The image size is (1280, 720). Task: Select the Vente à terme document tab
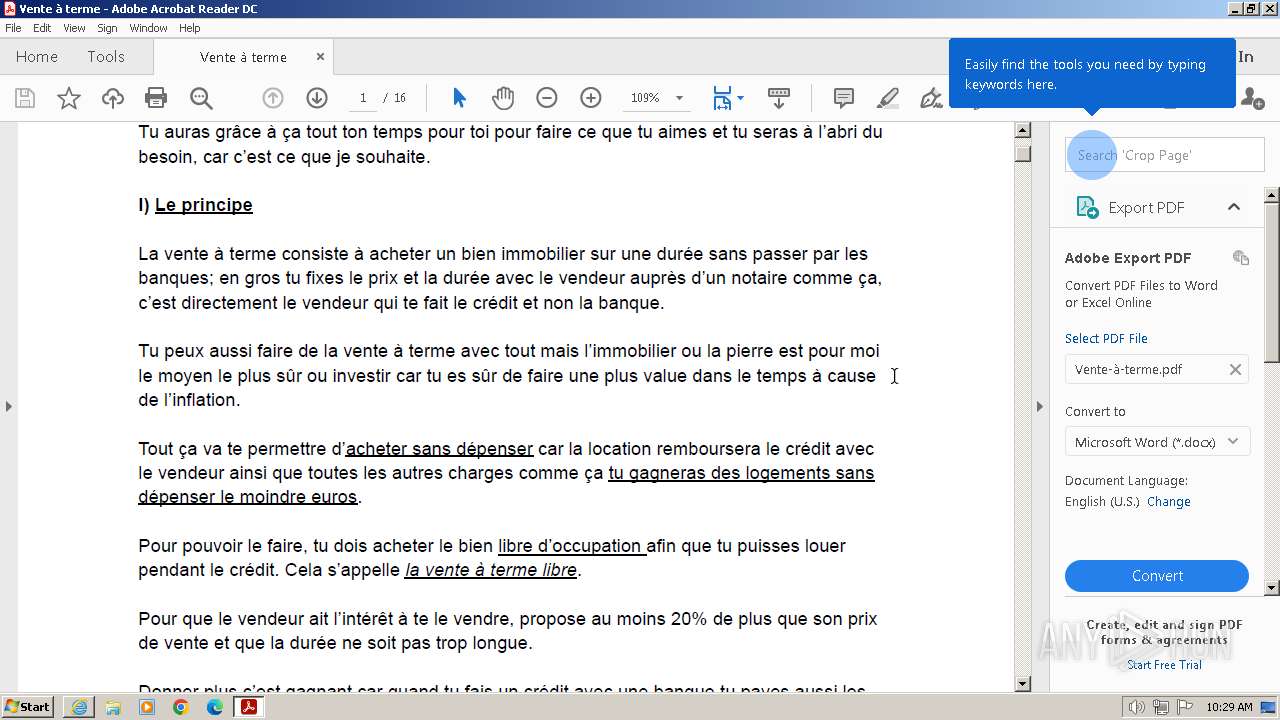(243, 57)
